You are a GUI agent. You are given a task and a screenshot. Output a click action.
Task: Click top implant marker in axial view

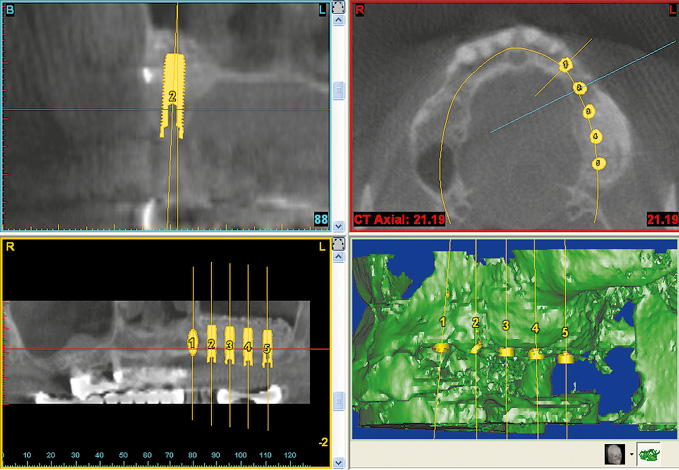click(x=567, y=64)
